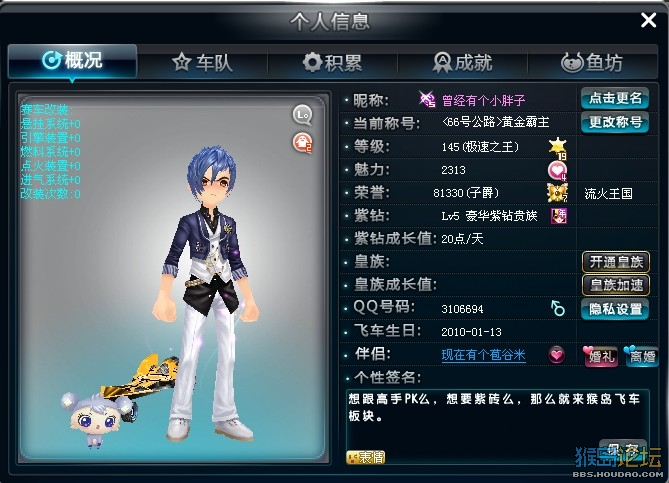669x483 pixels.
Task: Open 隐私设置 privacy settings
Action: pyautogui.click(x=615, y=309)
